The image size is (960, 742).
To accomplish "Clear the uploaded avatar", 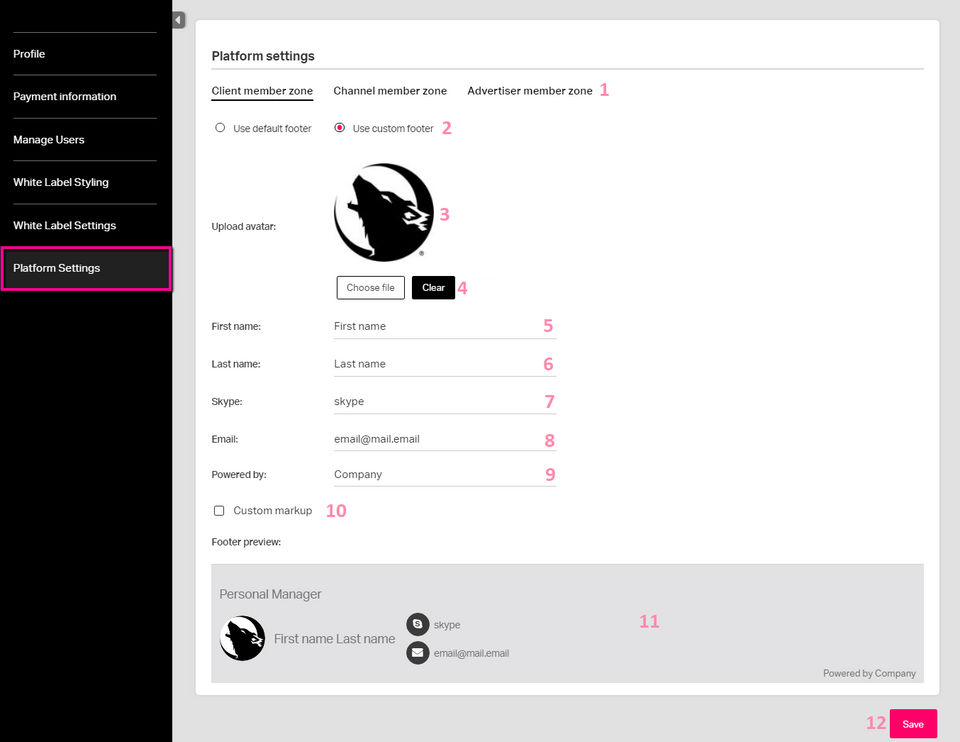I will [x=433, y=288].
